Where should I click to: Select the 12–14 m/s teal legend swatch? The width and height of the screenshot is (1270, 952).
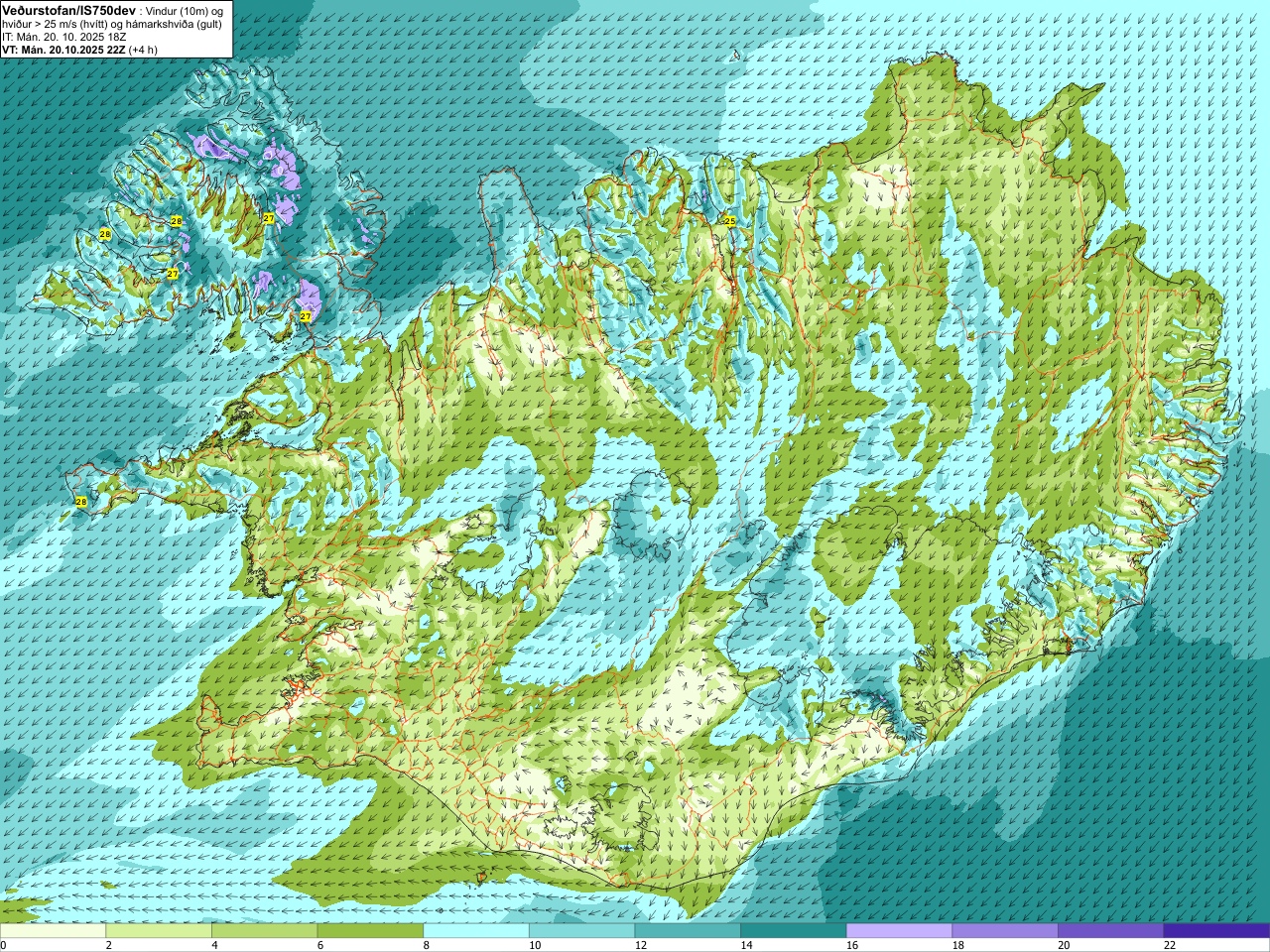click(688, 931)
